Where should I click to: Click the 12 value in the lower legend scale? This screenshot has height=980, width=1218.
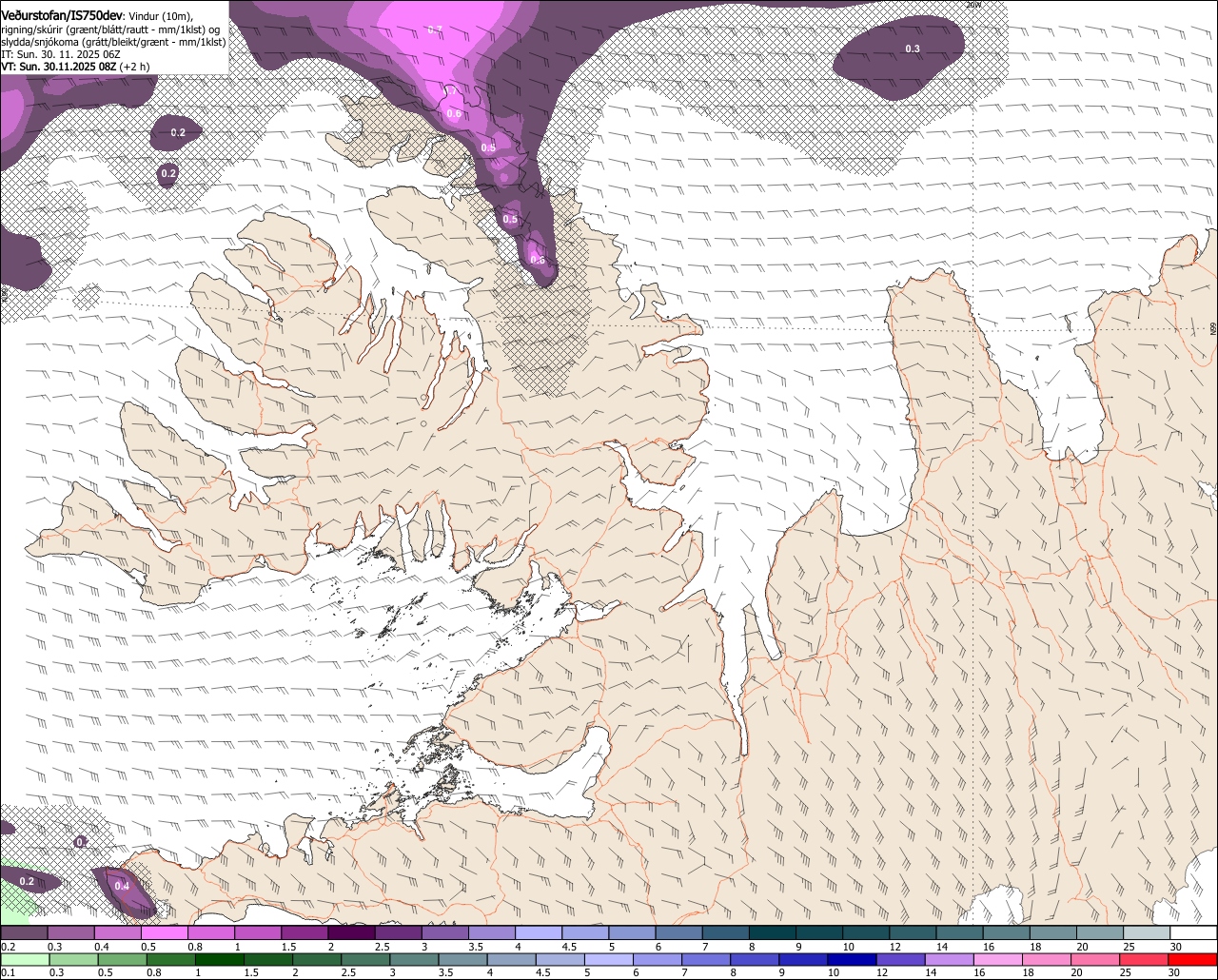[x=880, y=972]
